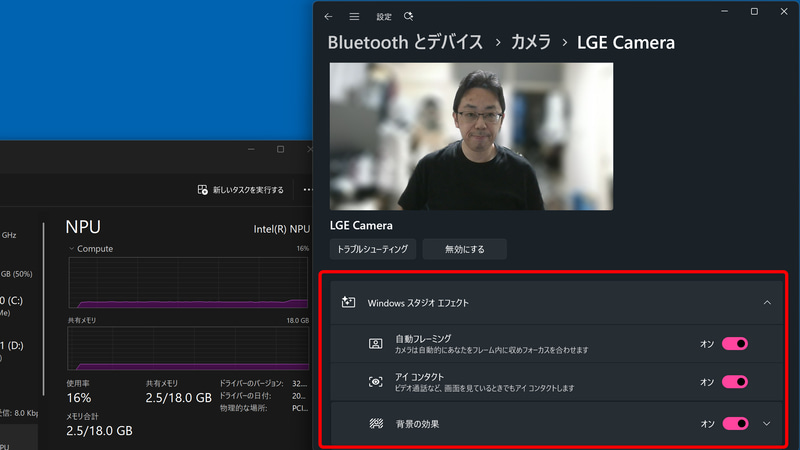Image resolution: width=800 pixels, height=450 pixels.
Task: Click the 共有メモリ graph in Task Manager
Action: [188, 348]
